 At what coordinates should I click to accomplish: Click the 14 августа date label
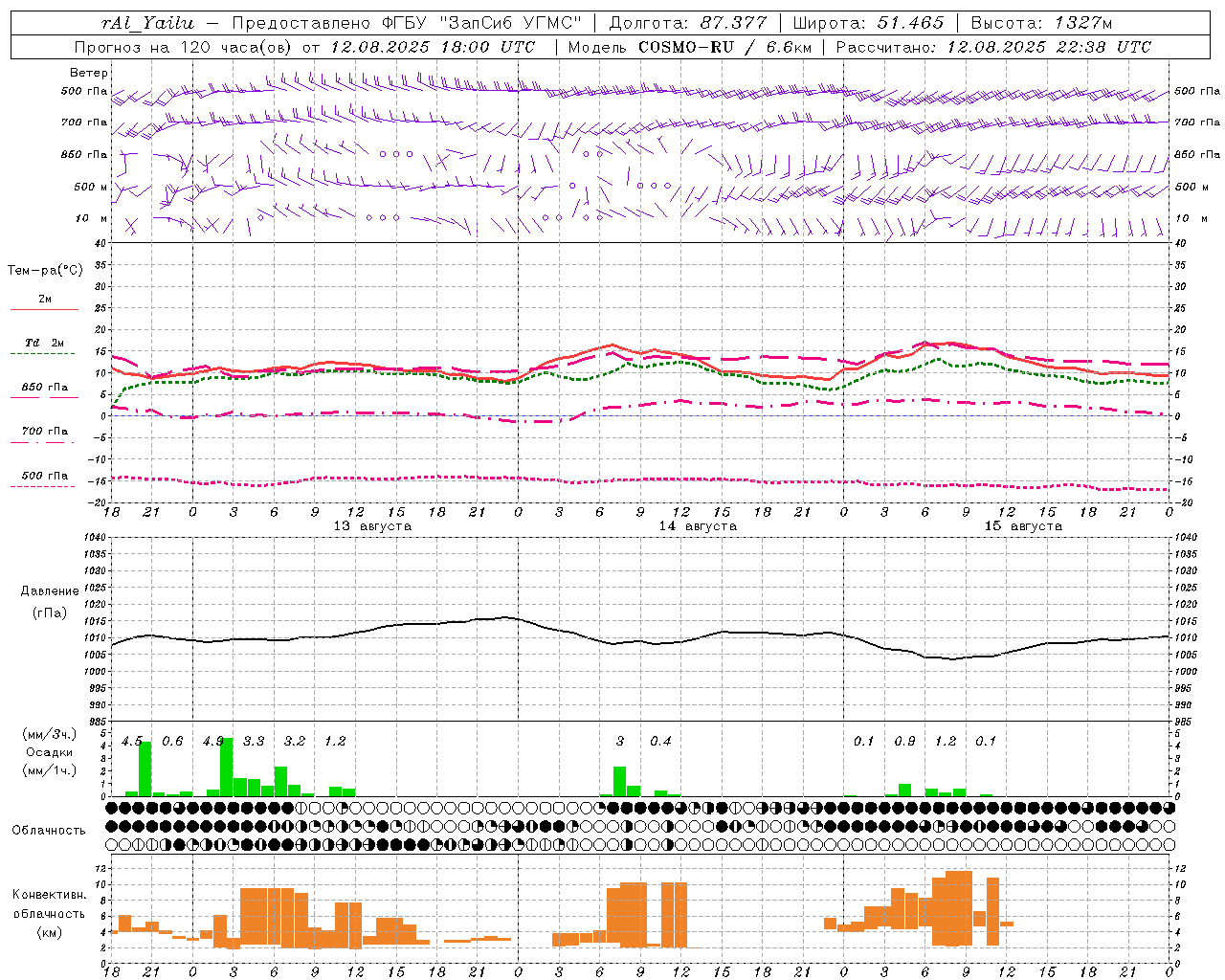[698, 526]
